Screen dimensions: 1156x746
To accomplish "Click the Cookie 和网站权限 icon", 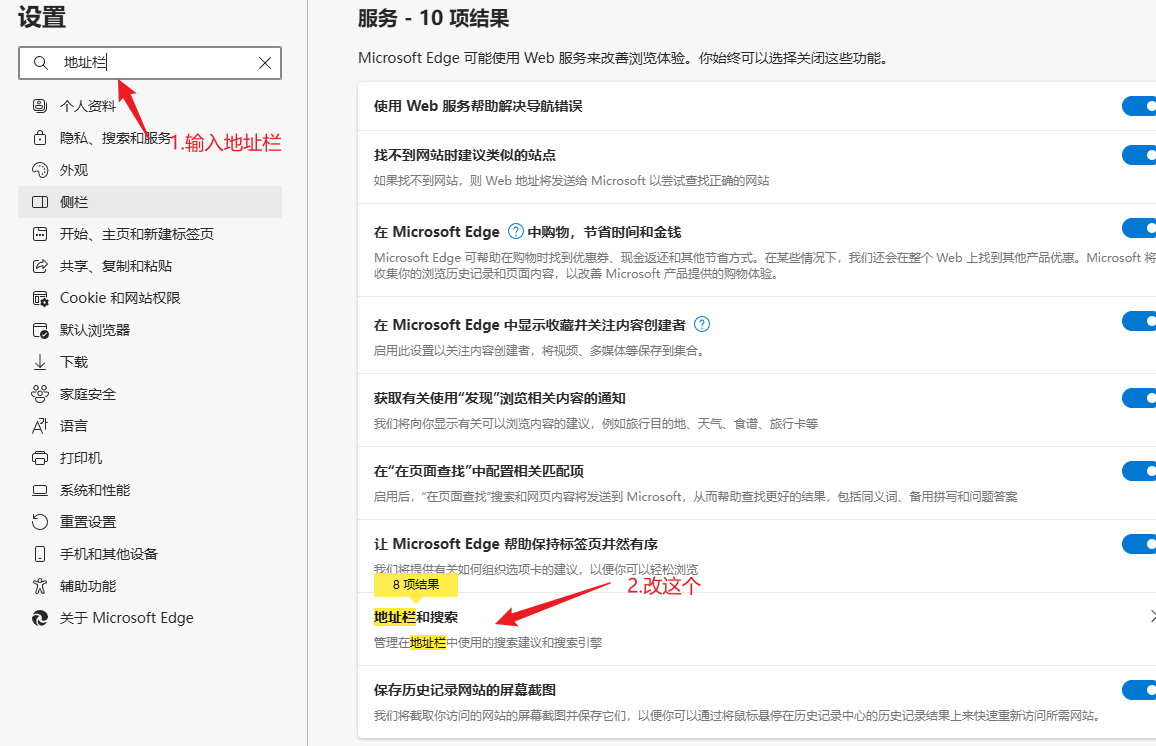I will [x=40, y=298].
